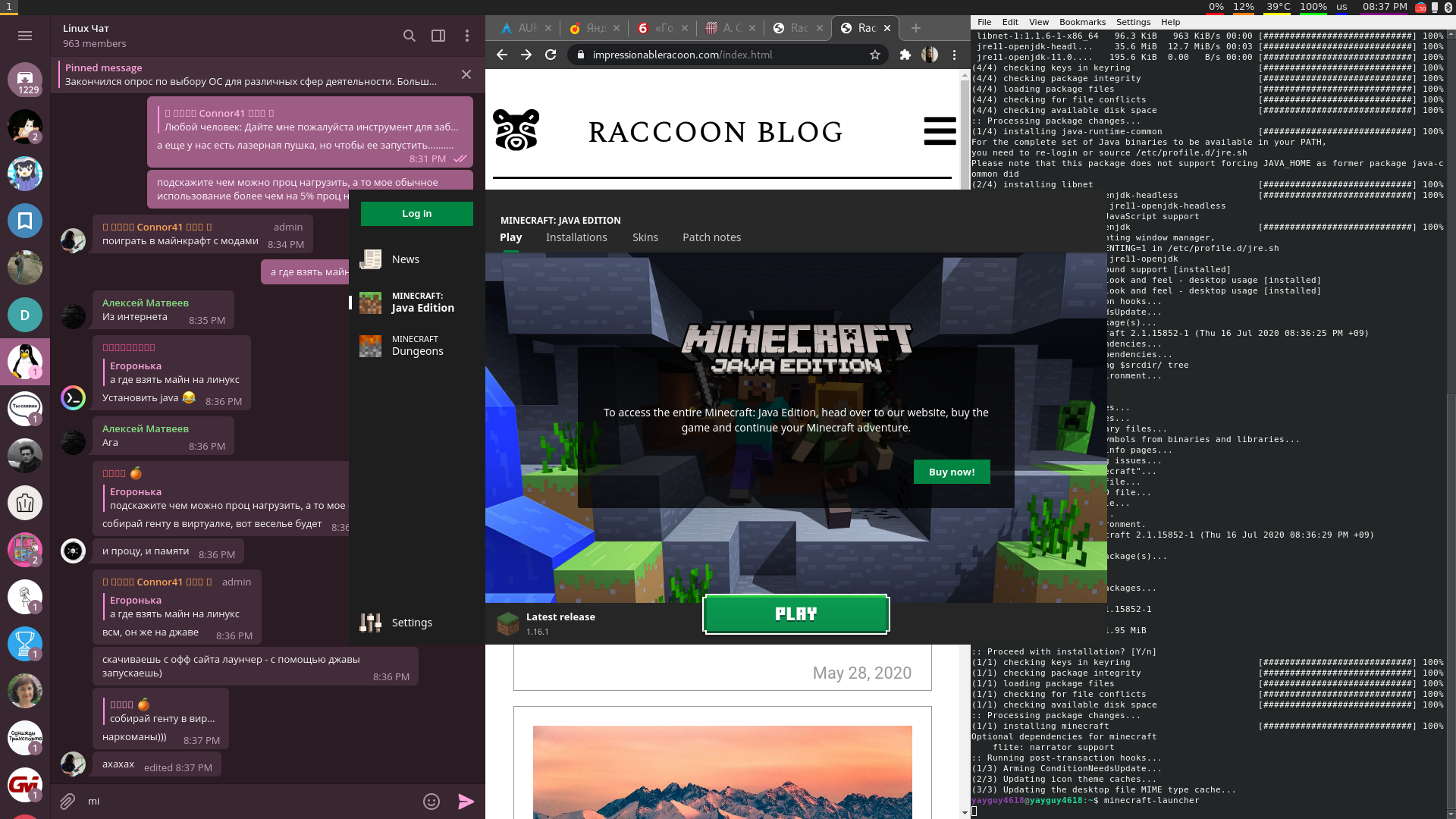This screenshot has height=819, width=1456.
Task: Focus the Telegram message input field
Action: coord(250,801)
